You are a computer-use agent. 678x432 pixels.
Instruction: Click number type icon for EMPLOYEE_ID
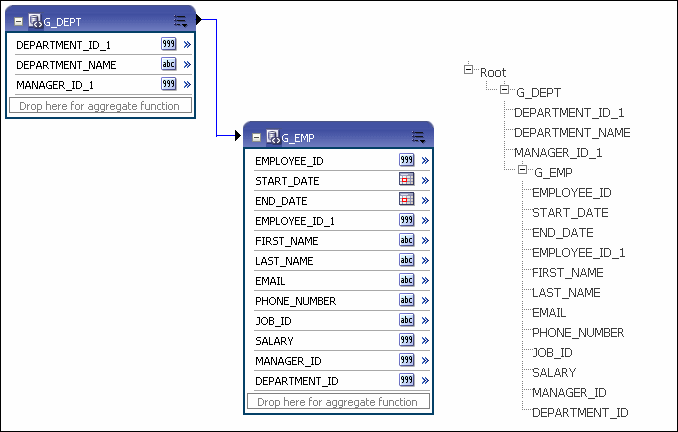(406, 160)
